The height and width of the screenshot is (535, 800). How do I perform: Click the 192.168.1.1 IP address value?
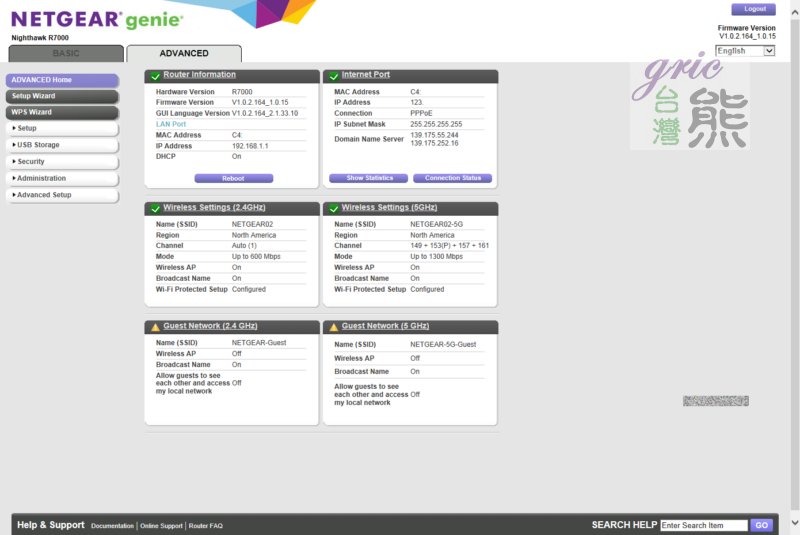pyautogui.click(x=250, y=146)
